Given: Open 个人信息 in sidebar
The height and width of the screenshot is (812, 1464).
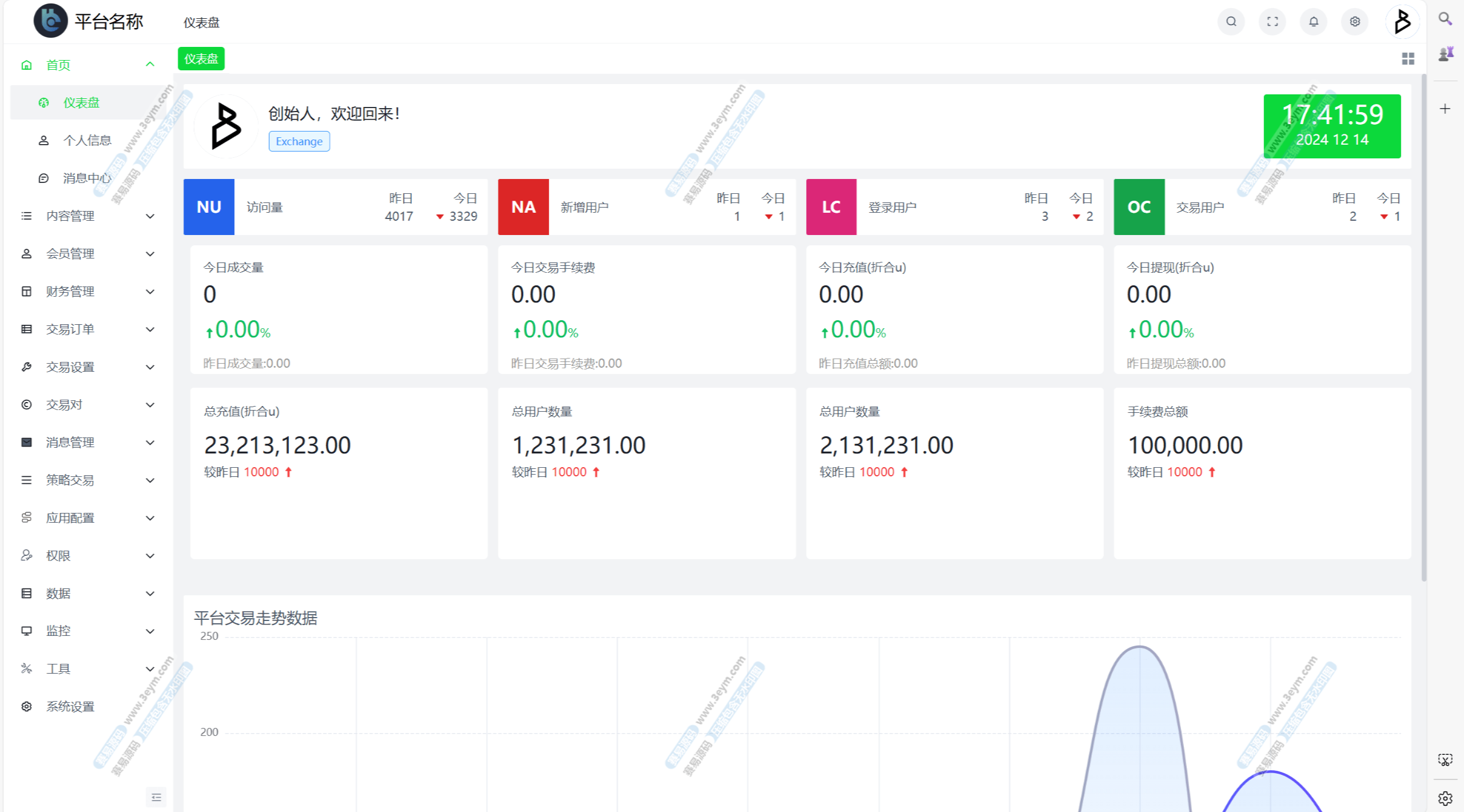Looking at the screenshot, I should point(87,140).
